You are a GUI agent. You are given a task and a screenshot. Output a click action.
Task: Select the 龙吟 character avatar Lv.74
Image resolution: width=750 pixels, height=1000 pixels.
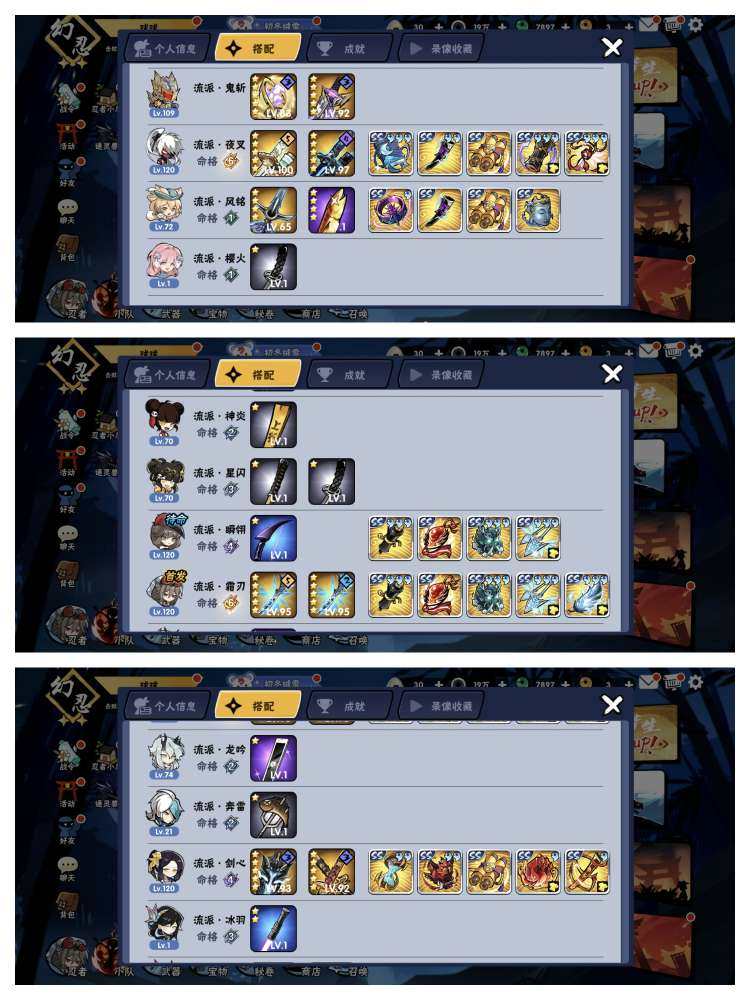[164, 757]
